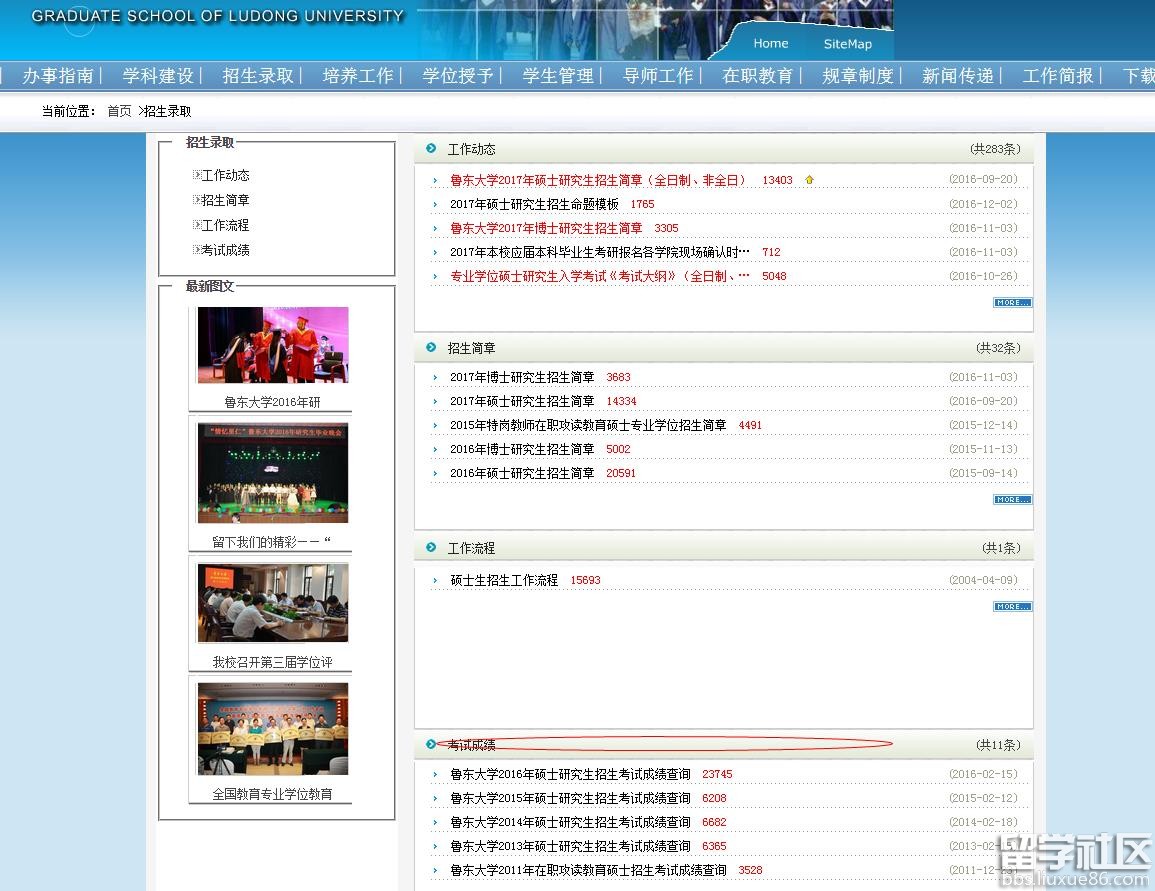Click the teal bullet icon beside 考试成绩 header

point(431,744)
